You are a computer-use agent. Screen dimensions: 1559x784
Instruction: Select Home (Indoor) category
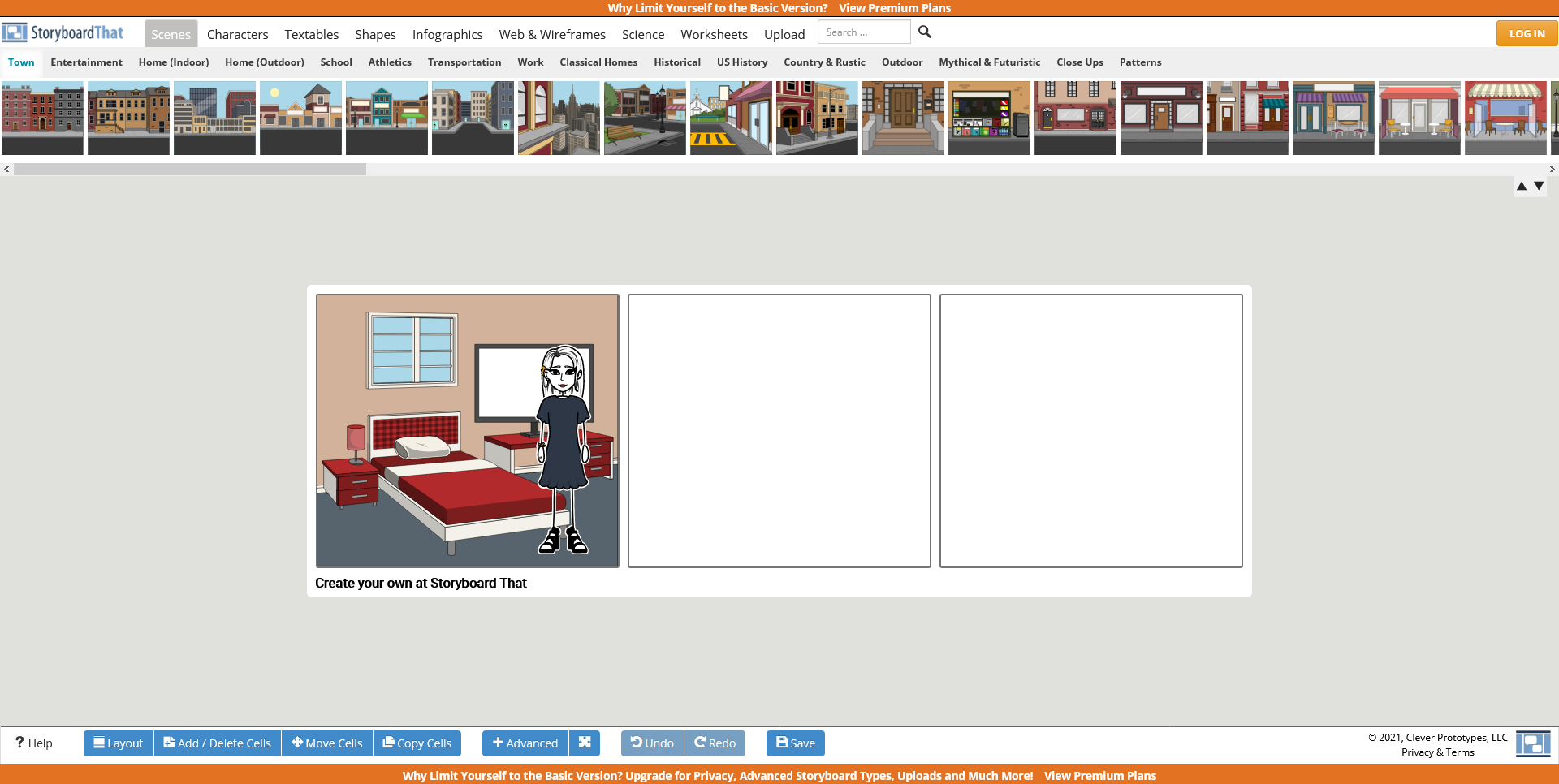tap(174, 62)
